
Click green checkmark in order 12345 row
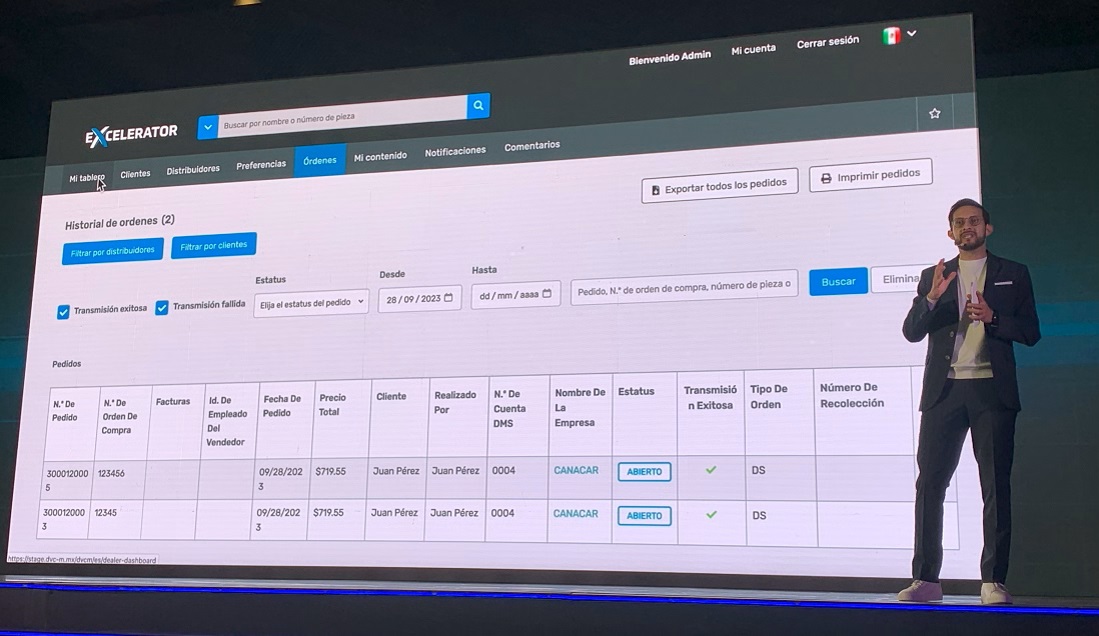point(711,515)
